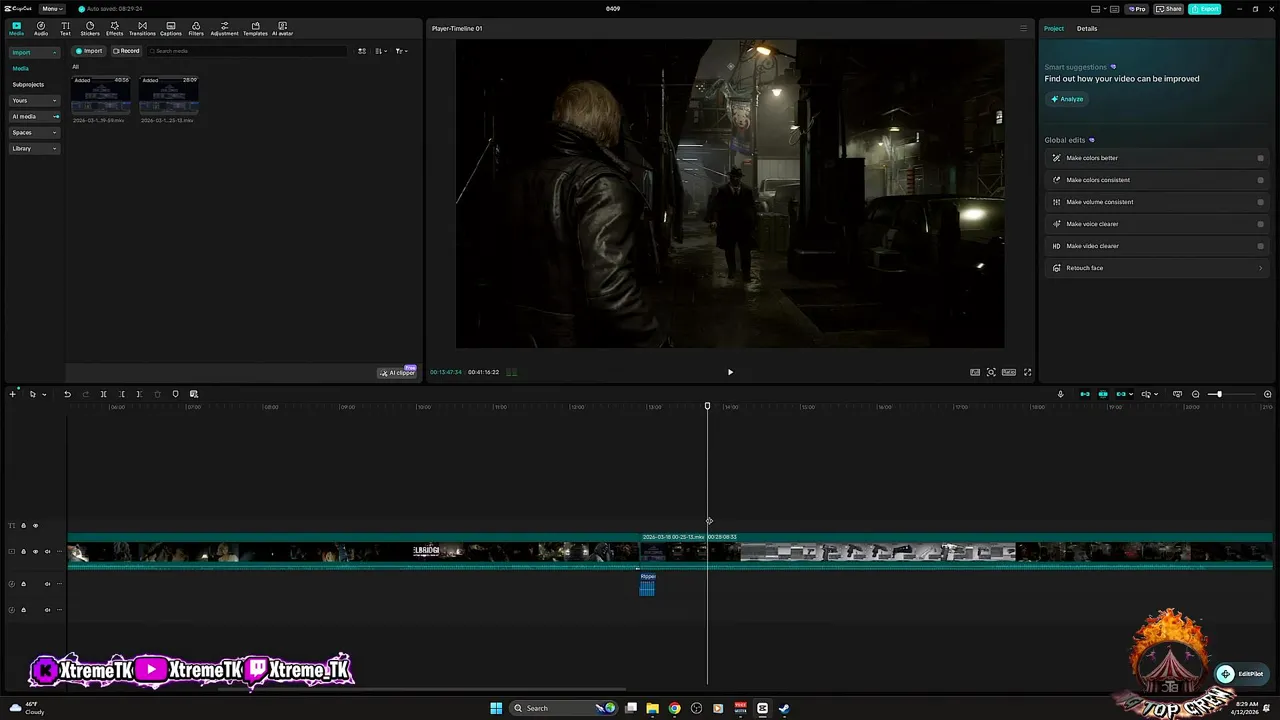Screen dimensions: 1280x720
Task: Open the media sort dropdown
Action: 381,51
